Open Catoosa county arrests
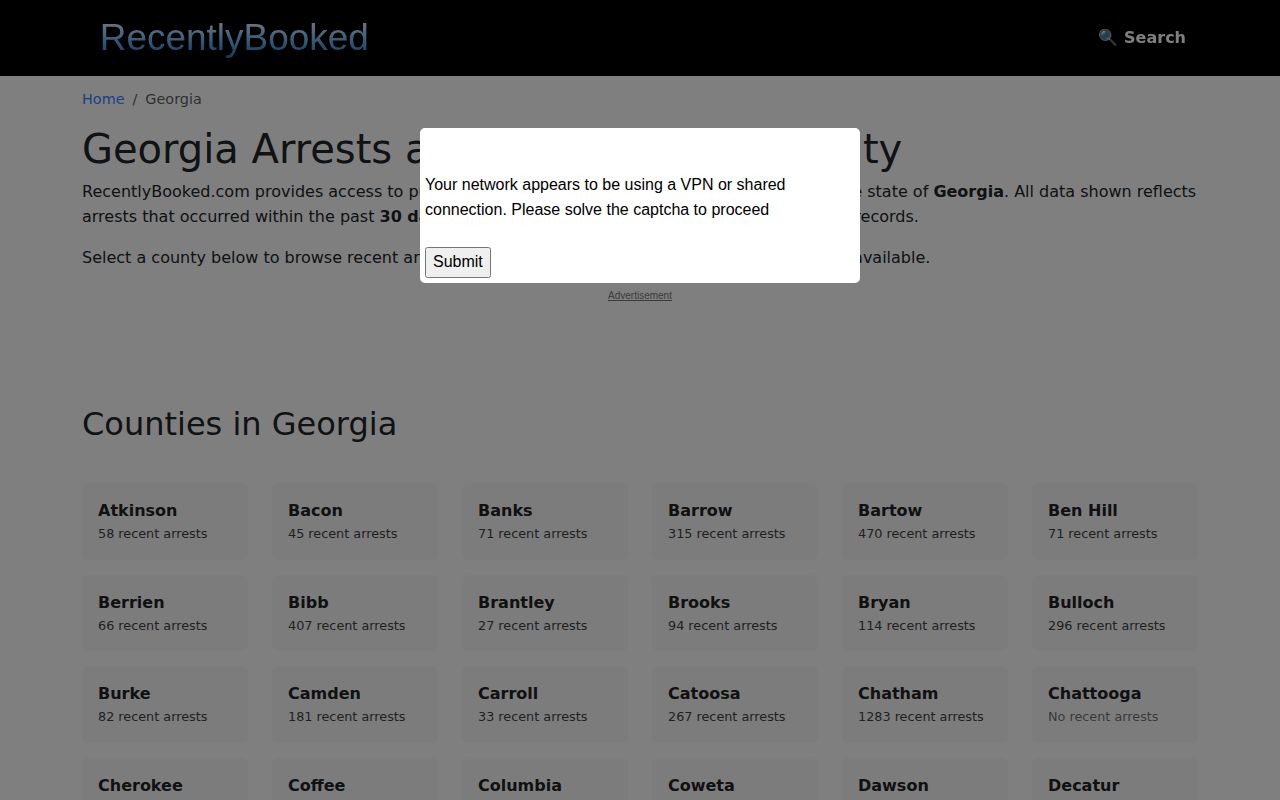The height and width of the screenshot is (800, 1280). [x=735, y=704]
